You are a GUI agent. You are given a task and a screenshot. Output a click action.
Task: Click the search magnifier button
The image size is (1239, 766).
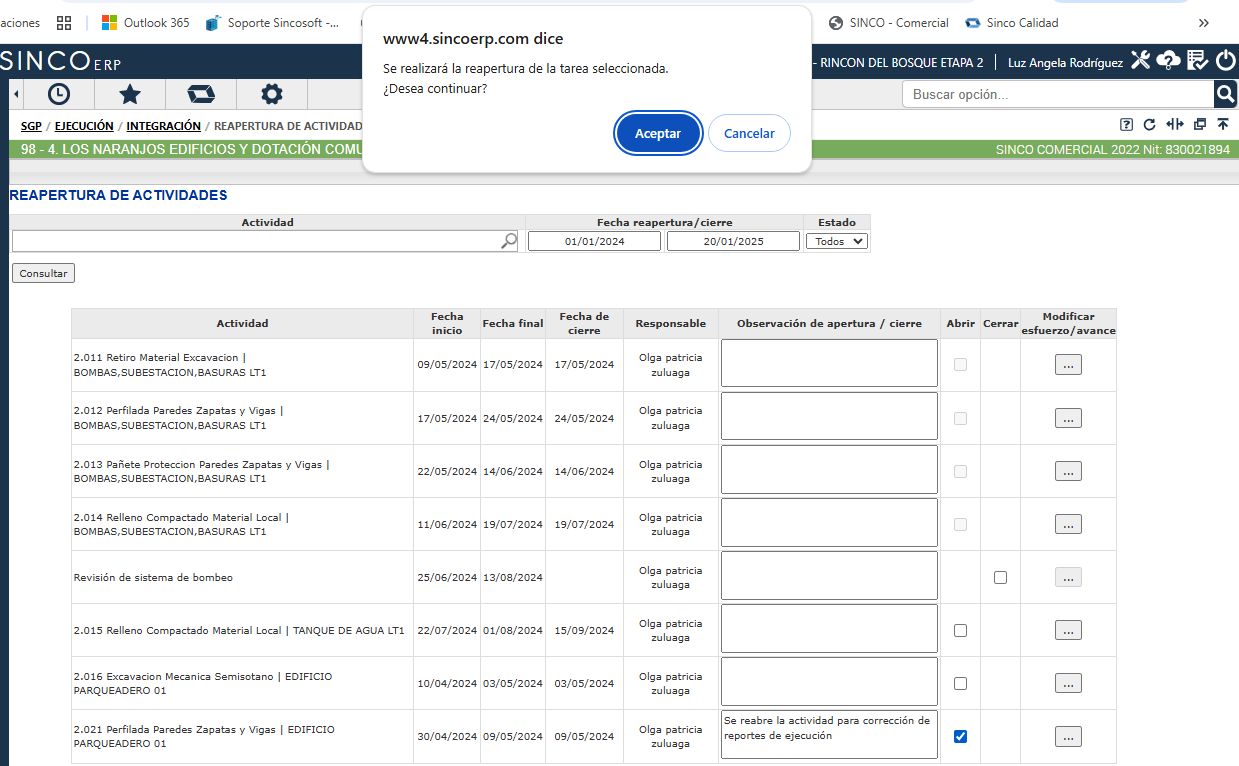point(1225,94)
